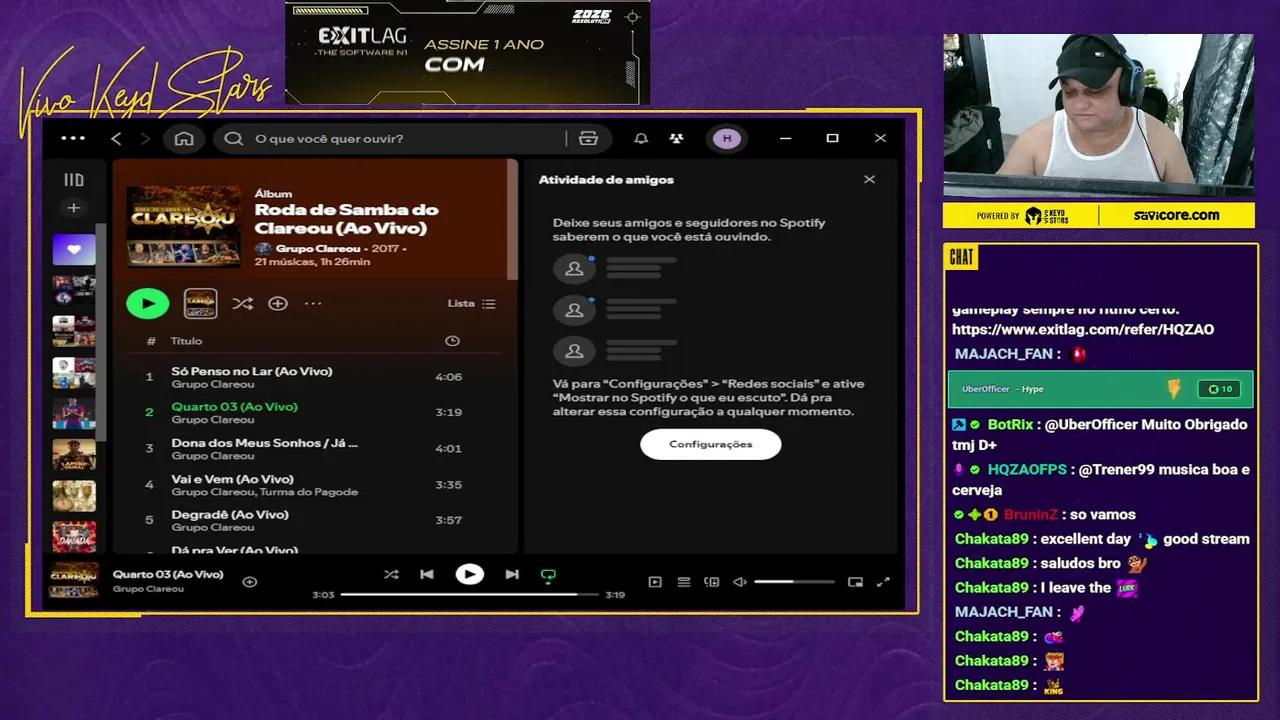This screenshot has height=720, width=1280.
Task: Click the savicore.com banner
Action: [1176, 215]
